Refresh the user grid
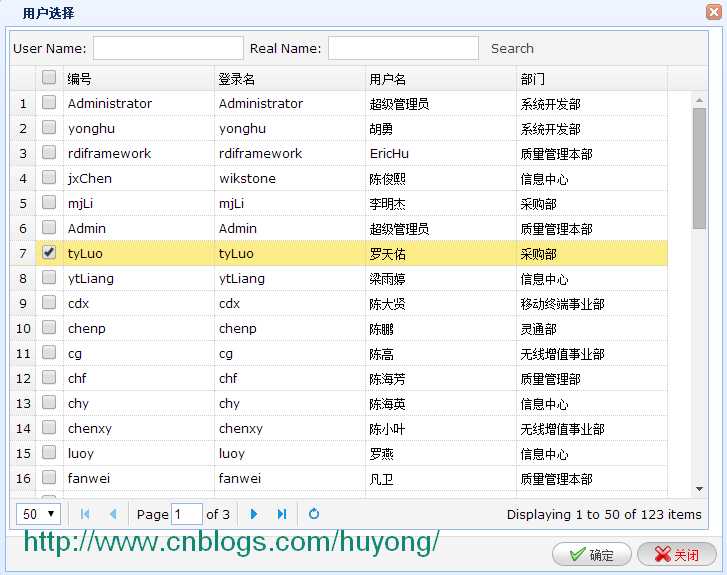 [x=314, y=514]
